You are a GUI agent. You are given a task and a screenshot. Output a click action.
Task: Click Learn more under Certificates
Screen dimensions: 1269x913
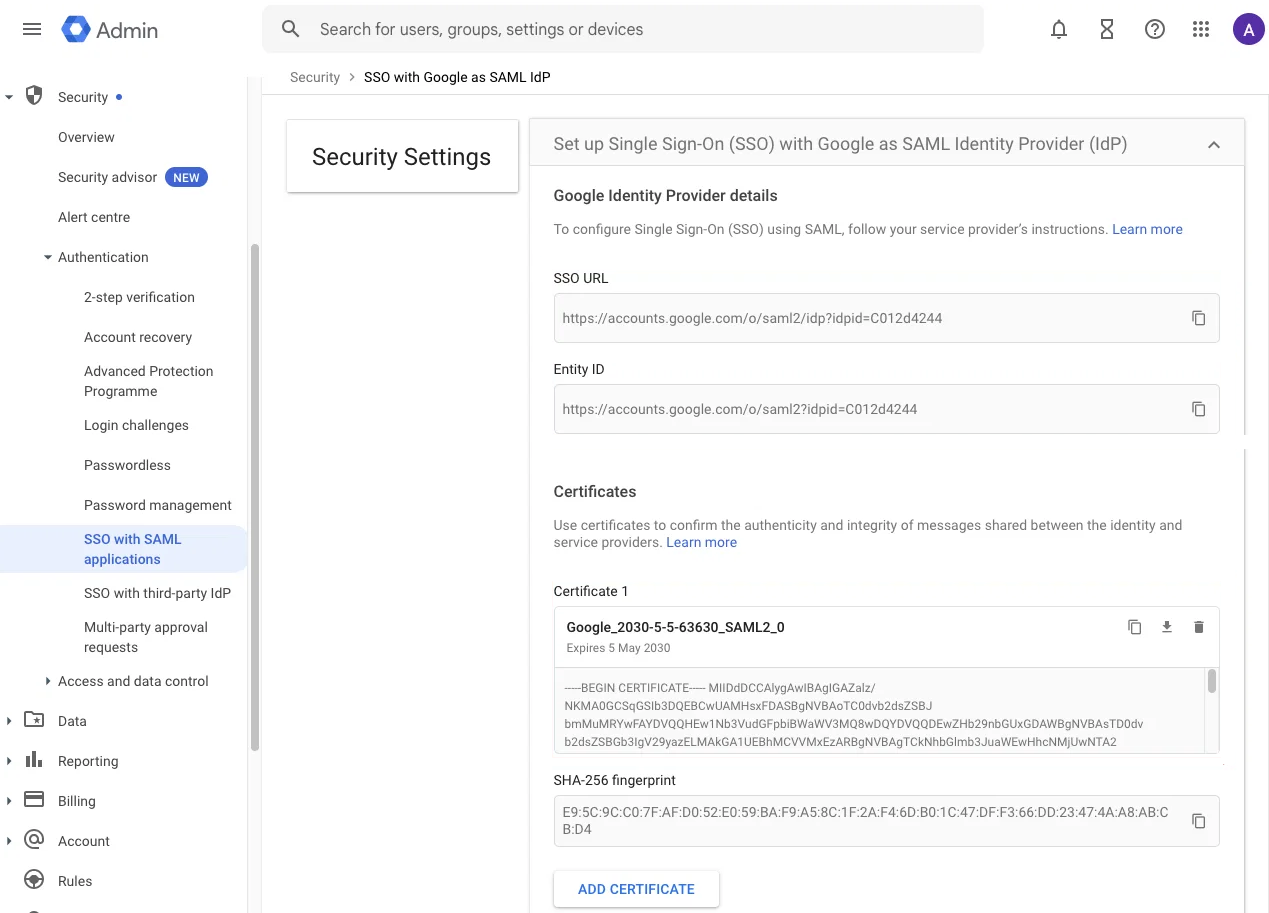(701, 542)
